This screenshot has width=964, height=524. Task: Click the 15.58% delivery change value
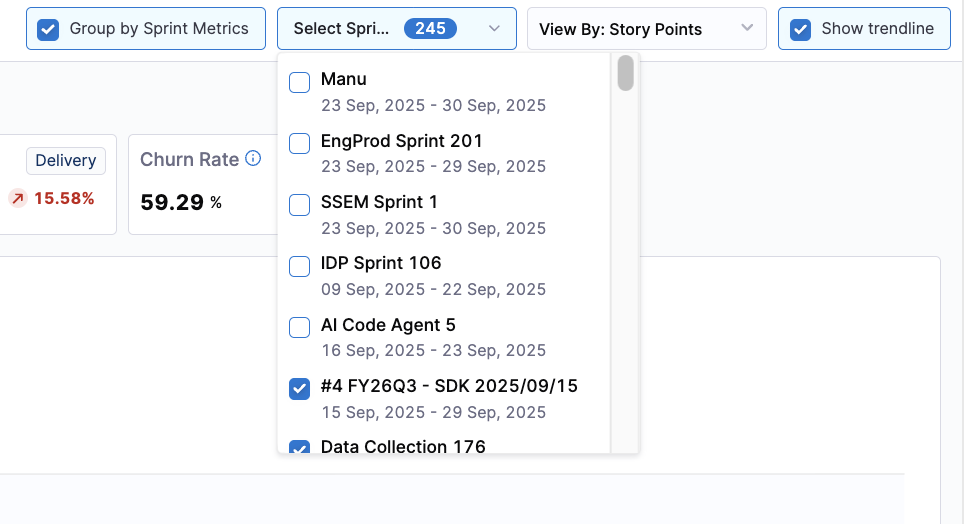(64, 198)
